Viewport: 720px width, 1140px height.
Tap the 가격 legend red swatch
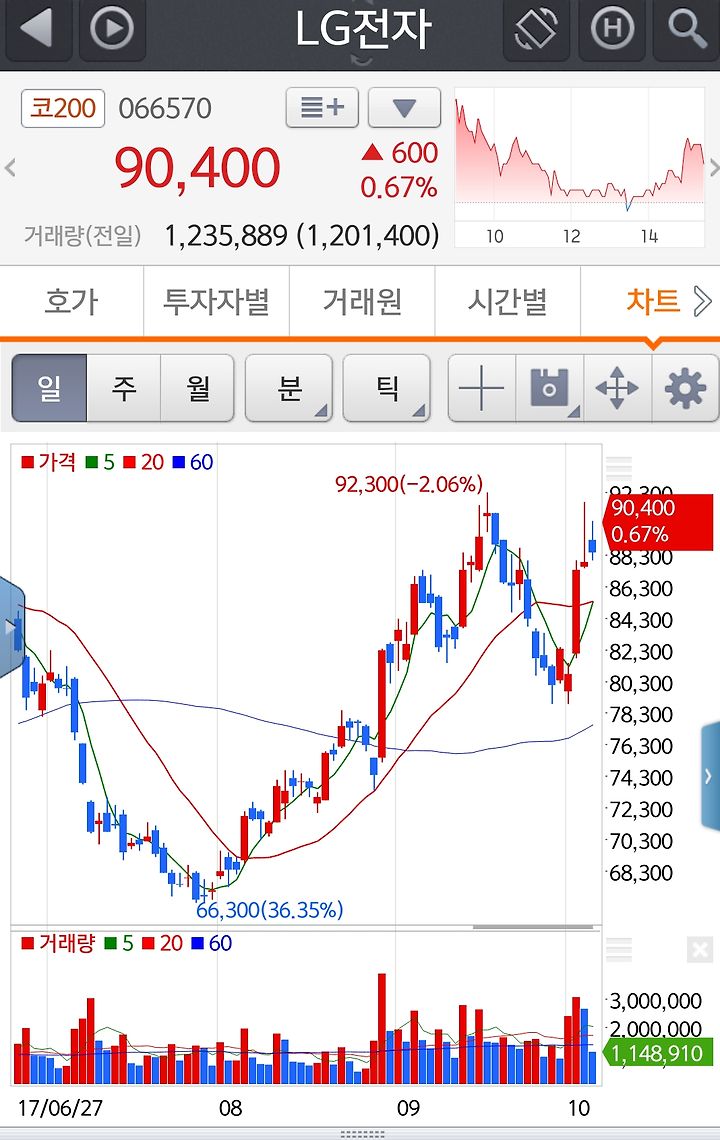click(28, 462)
